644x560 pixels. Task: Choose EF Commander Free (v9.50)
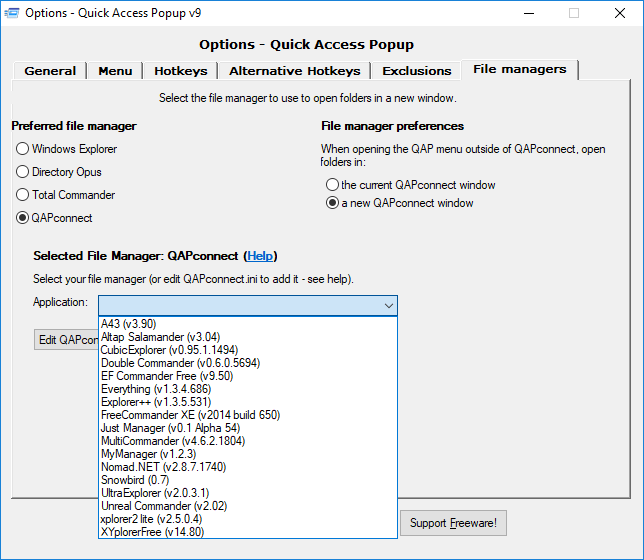click(x=248, y=376)
